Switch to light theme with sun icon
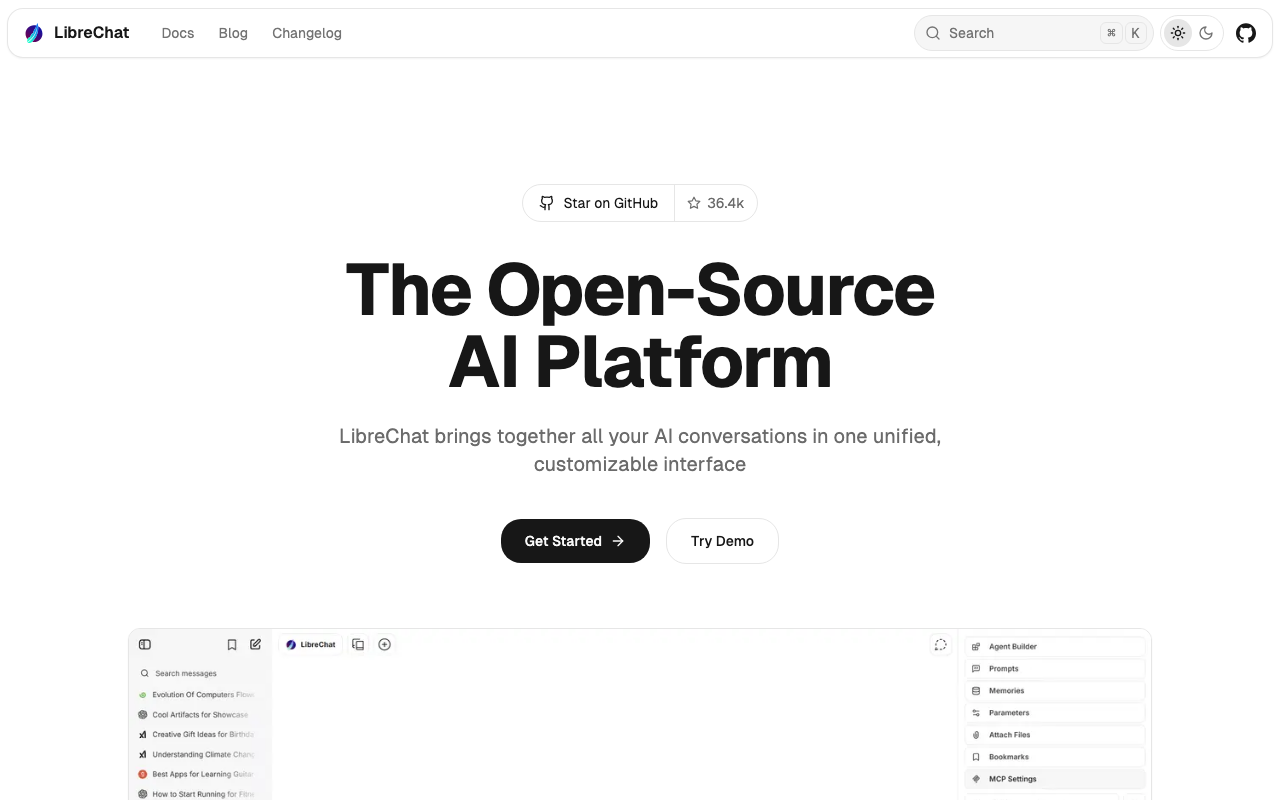This screenshot has width=1280, height=800. point(1178,33)
